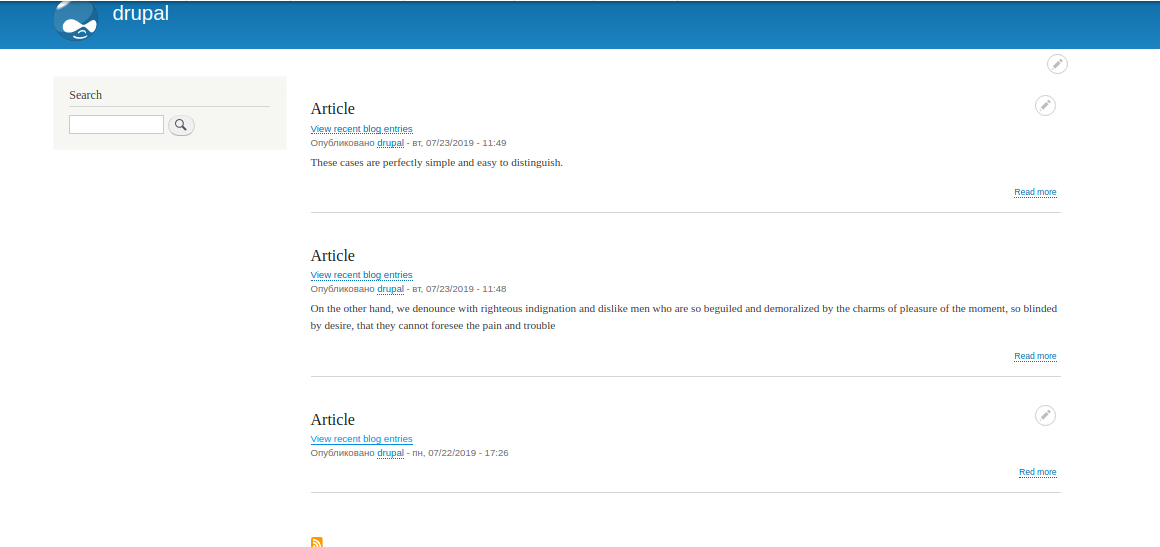Screen dimensions: 1160x547
Task: Click the search magnifier button
Action: [x=181, y=125]
